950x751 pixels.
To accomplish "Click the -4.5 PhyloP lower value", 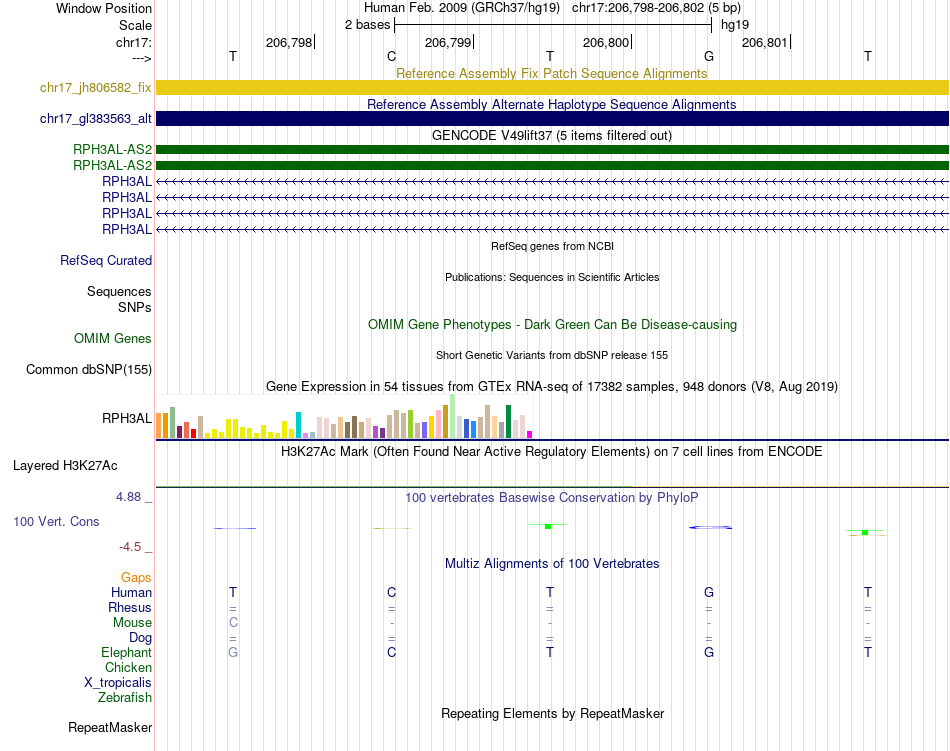I will pos(130,547).
